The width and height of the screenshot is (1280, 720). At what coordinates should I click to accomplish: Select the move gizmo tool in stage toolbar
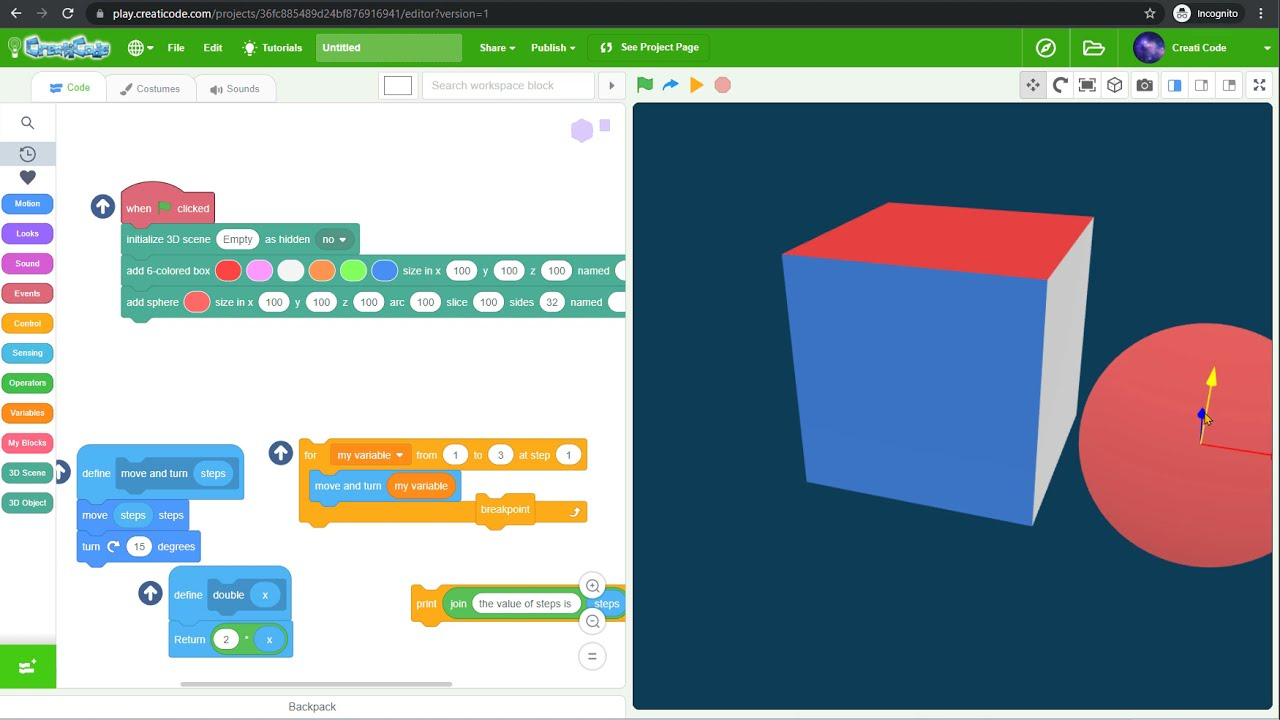pos(1033,85)
